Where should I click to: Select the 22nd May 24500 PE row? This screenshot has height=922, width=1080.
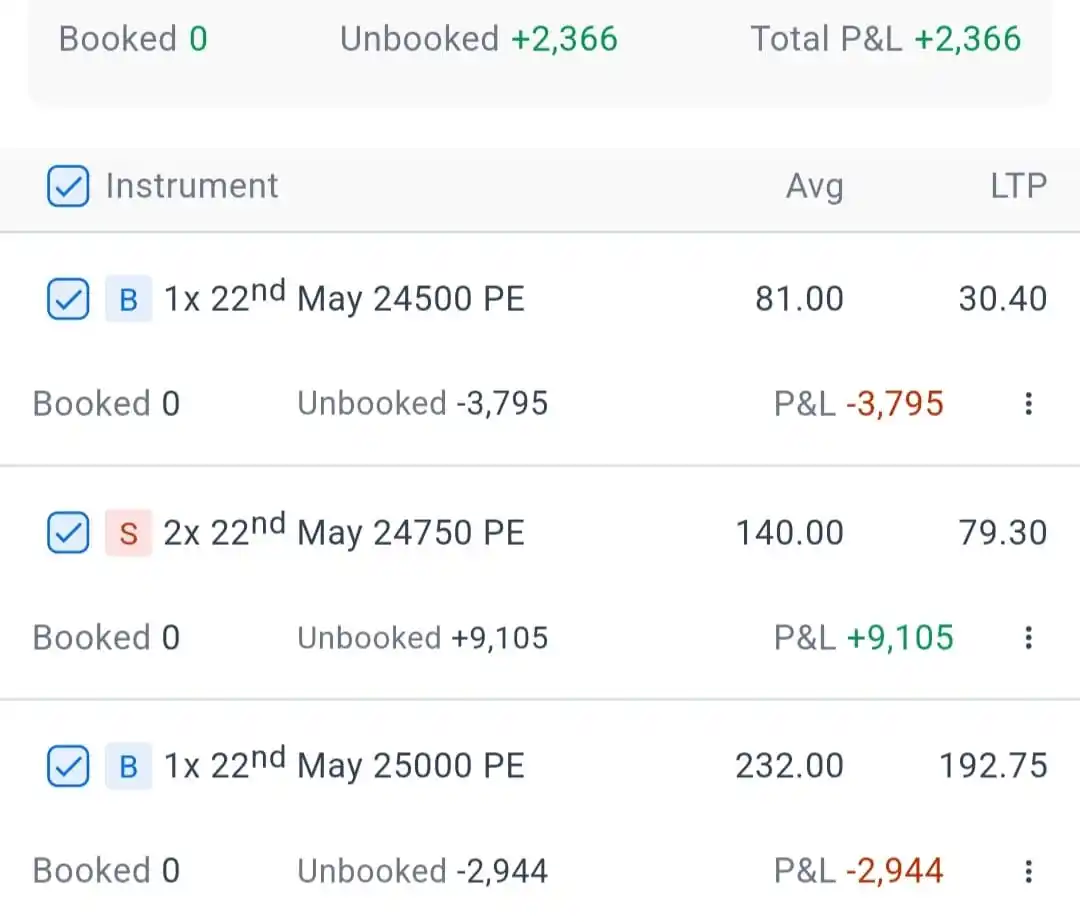tap(343, 299)
